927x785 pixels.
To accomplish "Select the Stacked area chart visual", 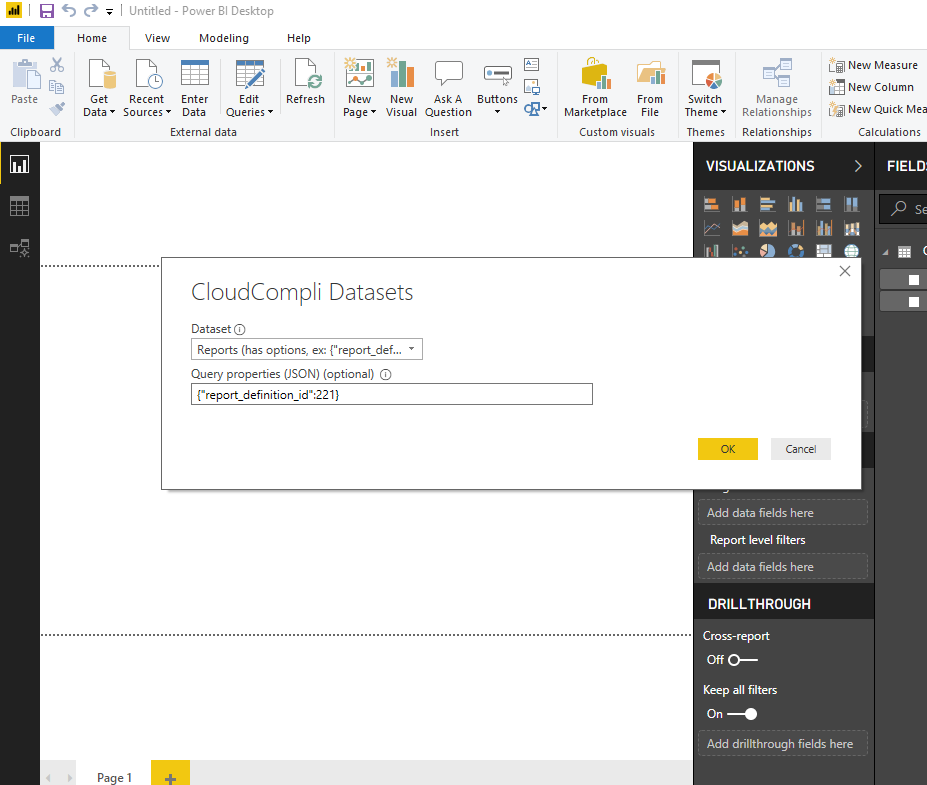I will pos(767,228).
